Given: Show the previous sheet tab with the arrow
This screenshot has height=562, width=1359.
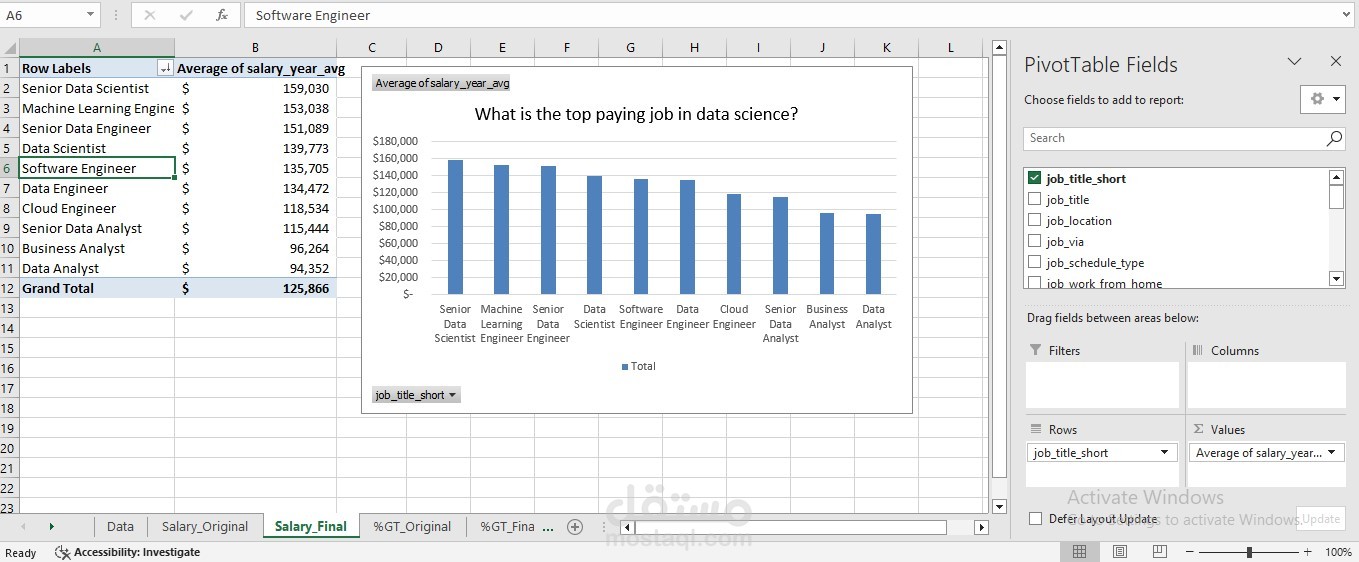Looking at the screenshot, I should [23, 527].
